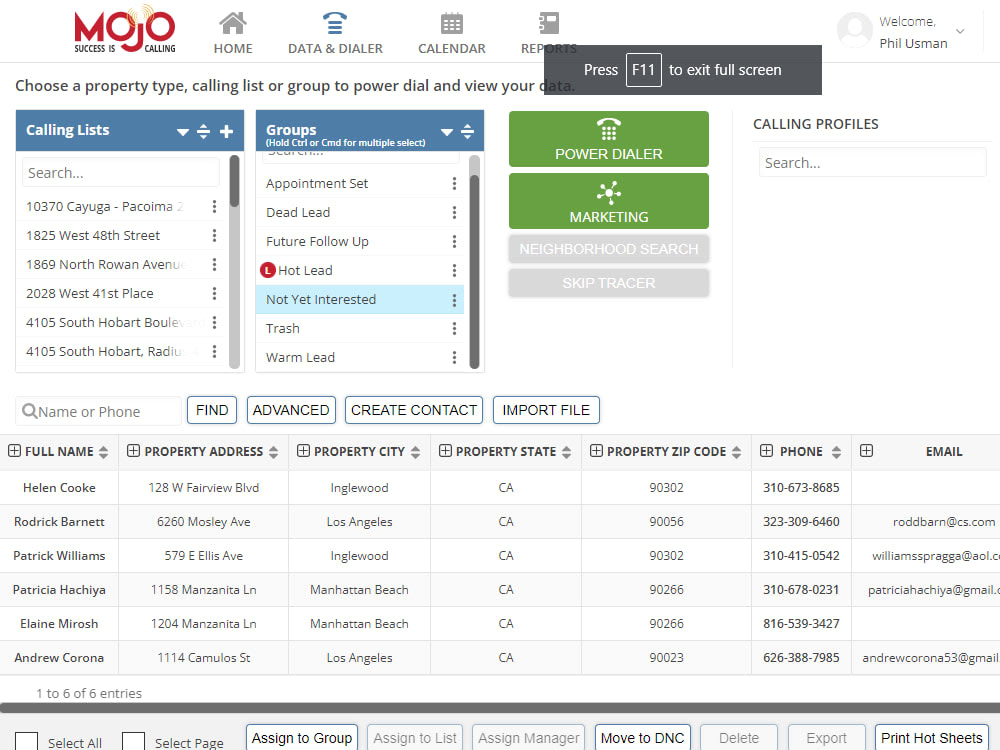Click Move to DNC button

click(642, 738)
